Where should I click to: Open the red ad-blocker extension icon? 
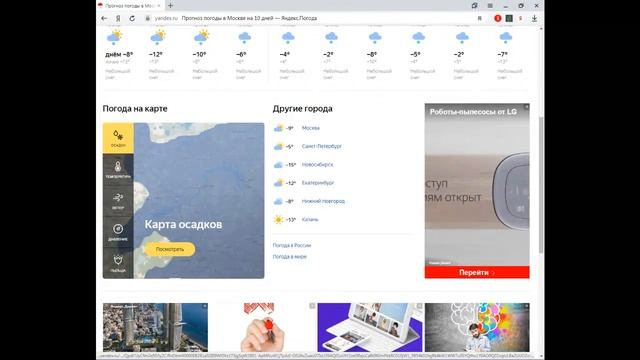point(498,18)
